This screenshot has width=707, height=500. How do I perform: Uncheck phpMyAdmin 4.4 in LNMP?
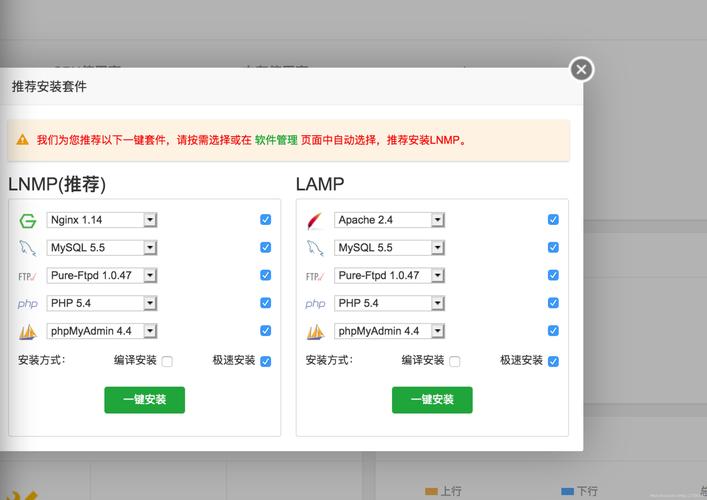click(x=266, y=330)
